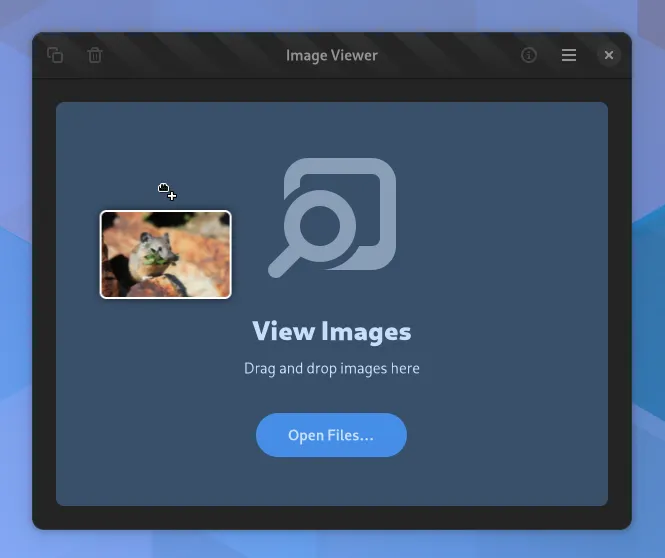The image size is (665, 558).
Task: Click the copy-drag cursor plus badge
Action: tap(172, 196)
